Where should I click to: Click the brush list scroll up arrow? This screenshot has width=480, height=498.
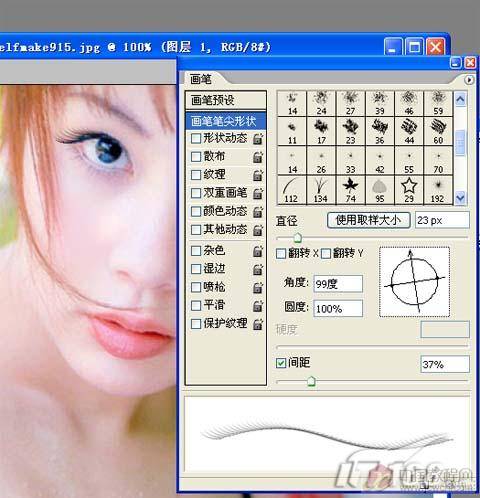tap(461, 99)
